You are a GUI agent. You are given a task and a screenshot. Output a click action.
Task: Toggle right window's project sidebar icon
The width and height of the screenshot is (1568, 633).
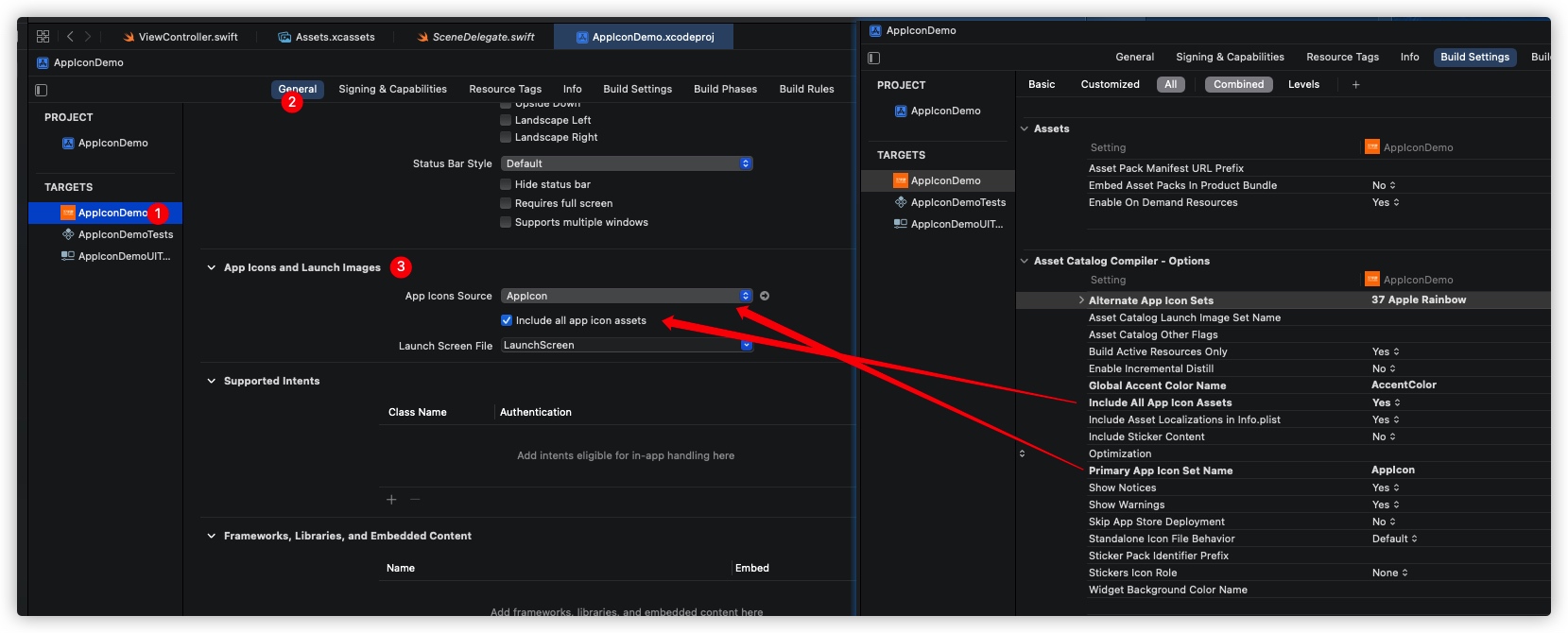873,58
